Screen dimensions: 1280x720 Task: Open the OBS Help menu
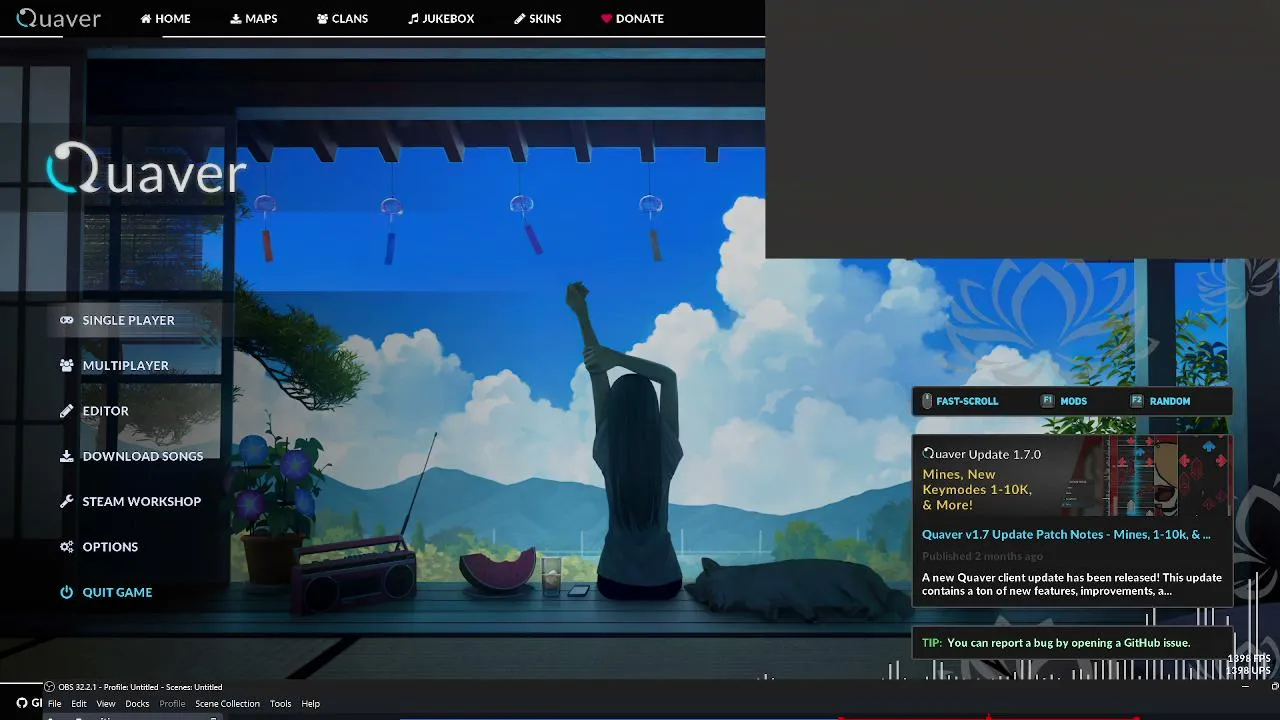(x=311, y=704)
